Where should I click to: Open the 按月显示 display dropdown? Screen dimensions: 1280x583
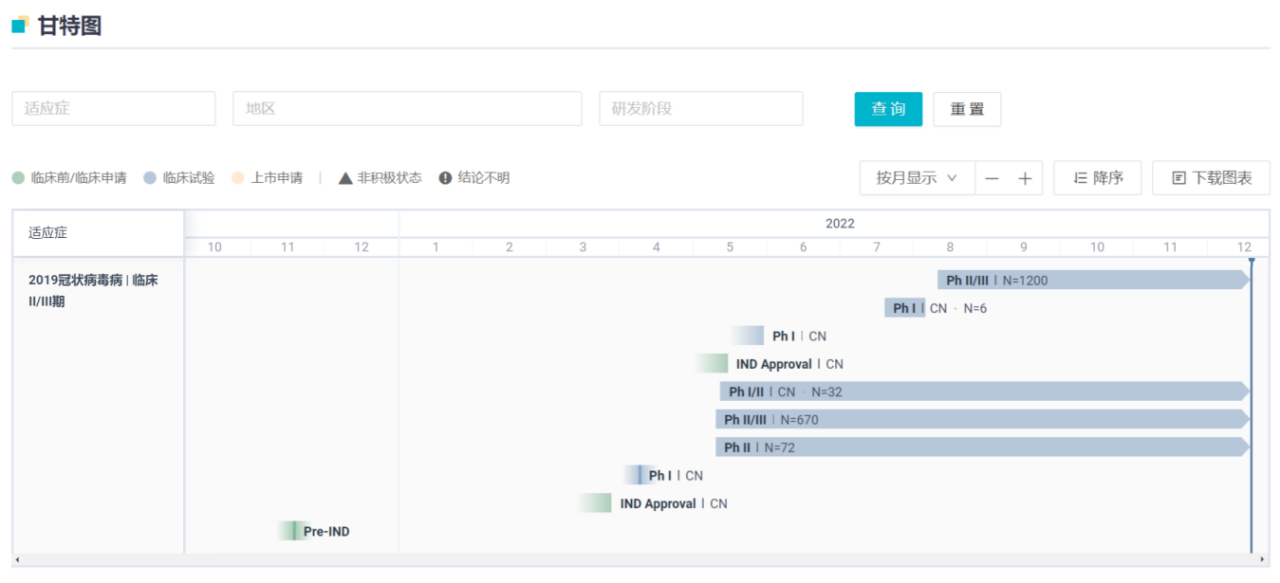(916, 178)
